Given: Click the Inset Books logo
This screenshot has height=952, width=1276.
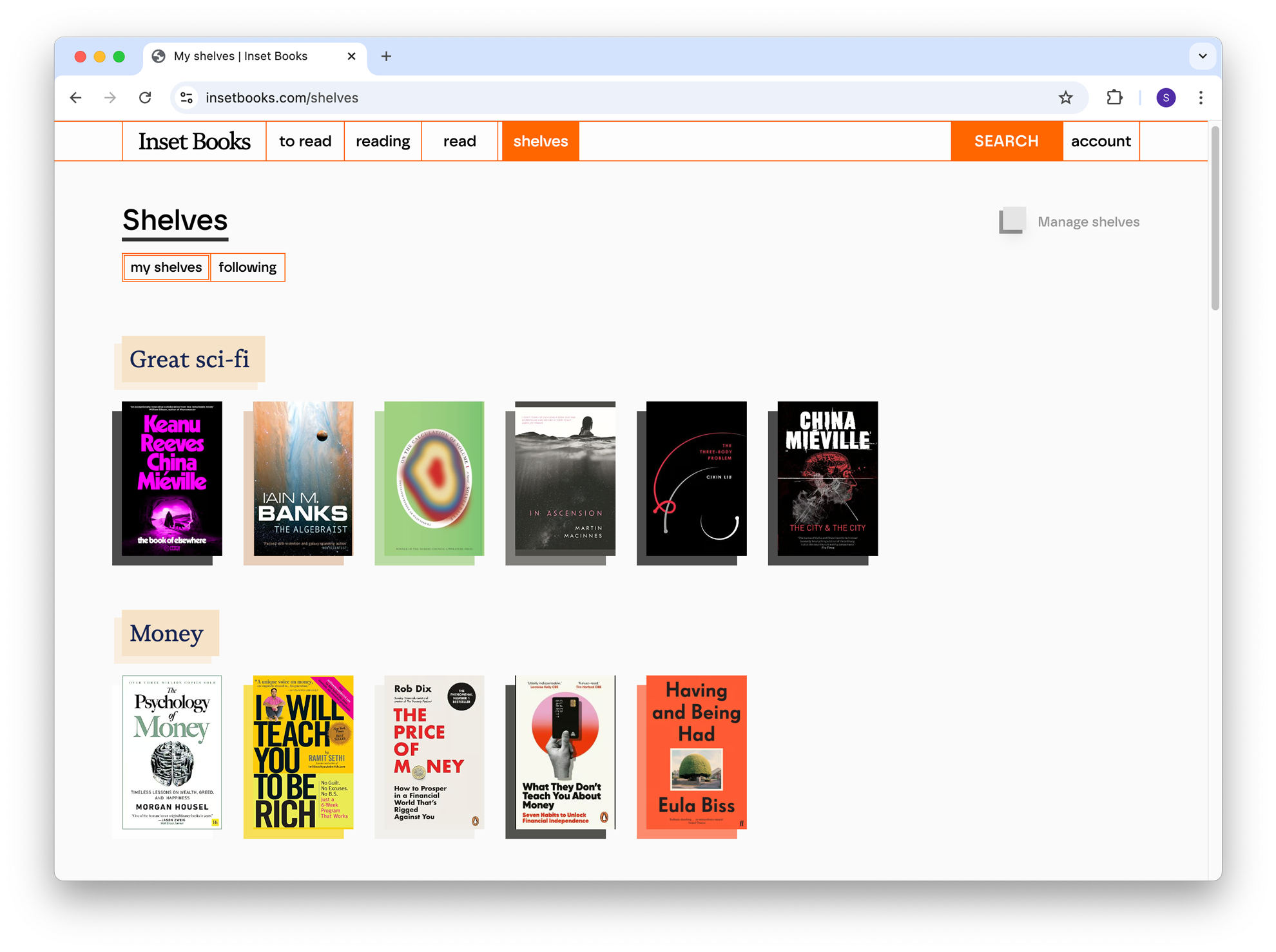Looking at the screenshot, I should 194,140.
